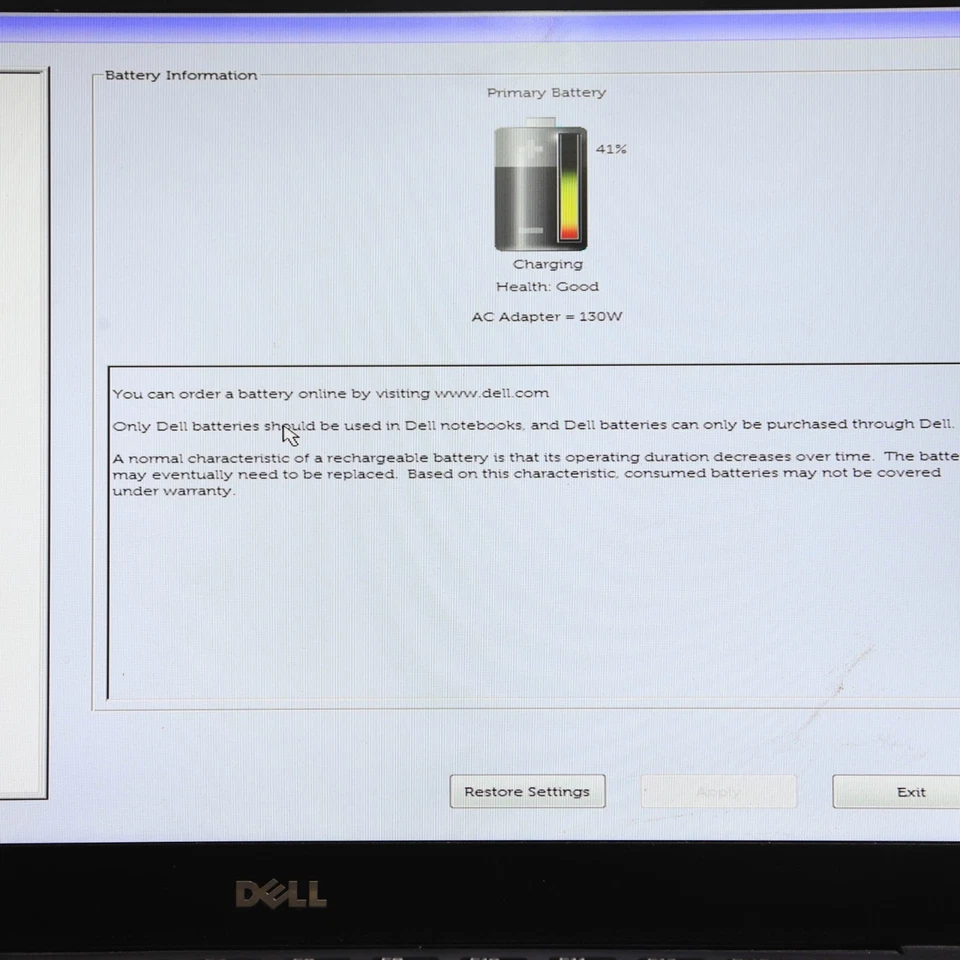The height and width of the screenshot is (960, 960).
Task: Select the Health: Good status line
Action: click(547, 286)
